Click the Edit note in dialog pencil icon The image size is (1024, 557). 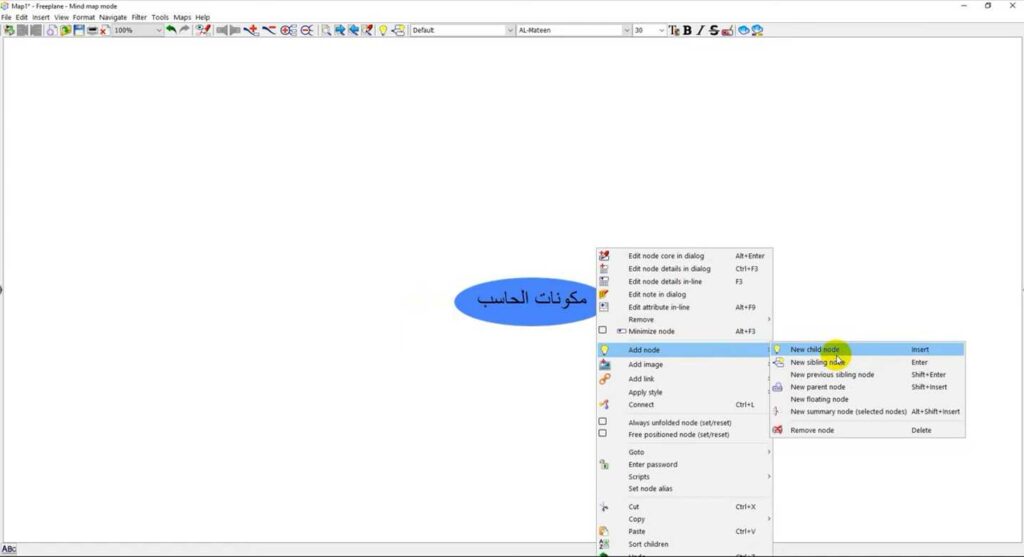point(604,294)
